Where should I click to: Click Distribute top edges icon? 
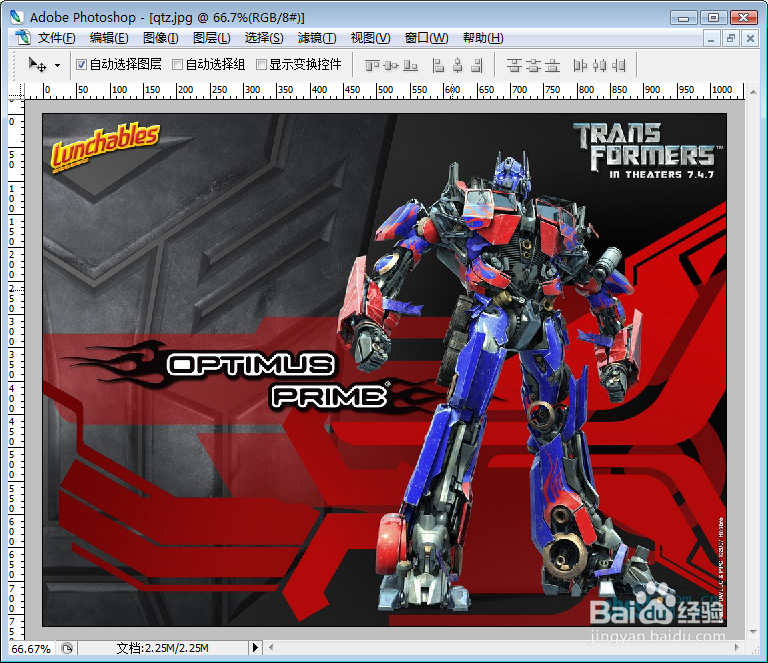514,65
